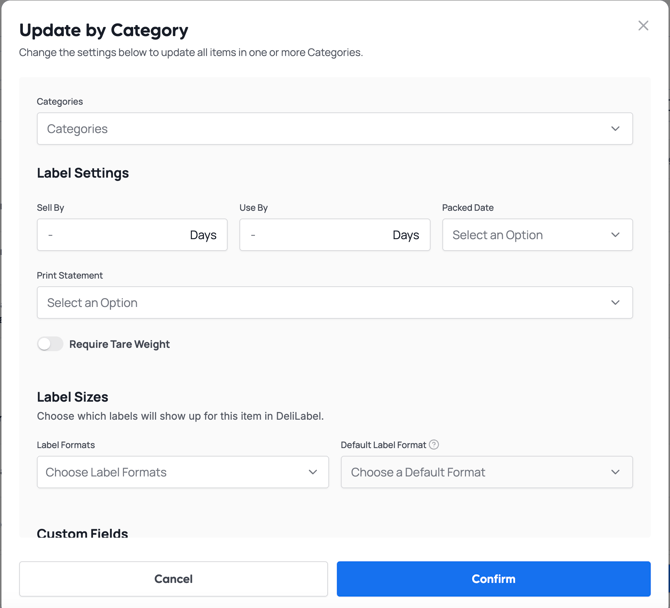Close the Update by Category dialog
This screenshot has height=608, width=670.
[643, 26]
